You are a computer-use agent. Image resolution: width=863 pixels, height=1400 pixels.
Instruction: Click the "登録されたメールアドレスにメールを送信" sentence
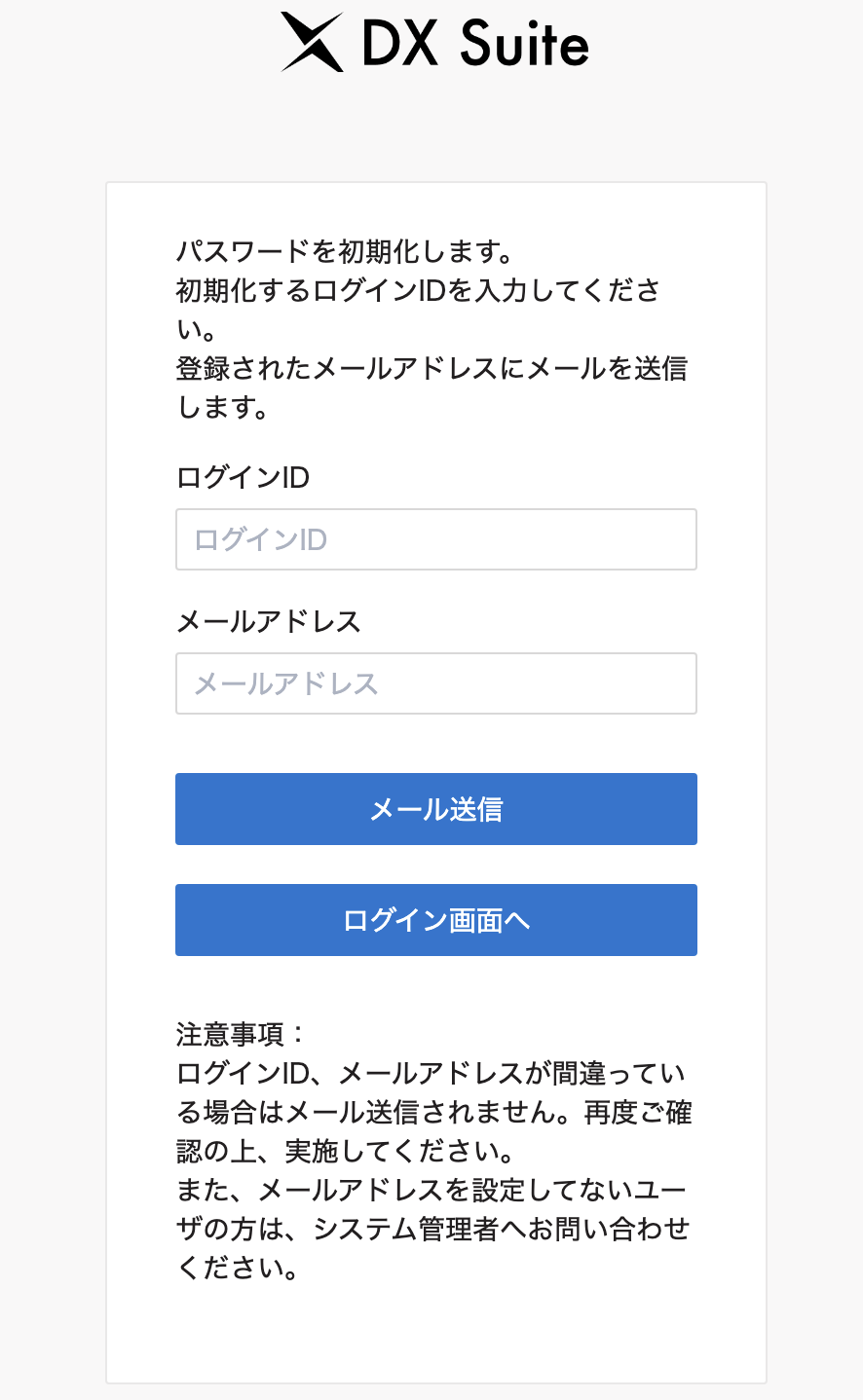[431, 369]
